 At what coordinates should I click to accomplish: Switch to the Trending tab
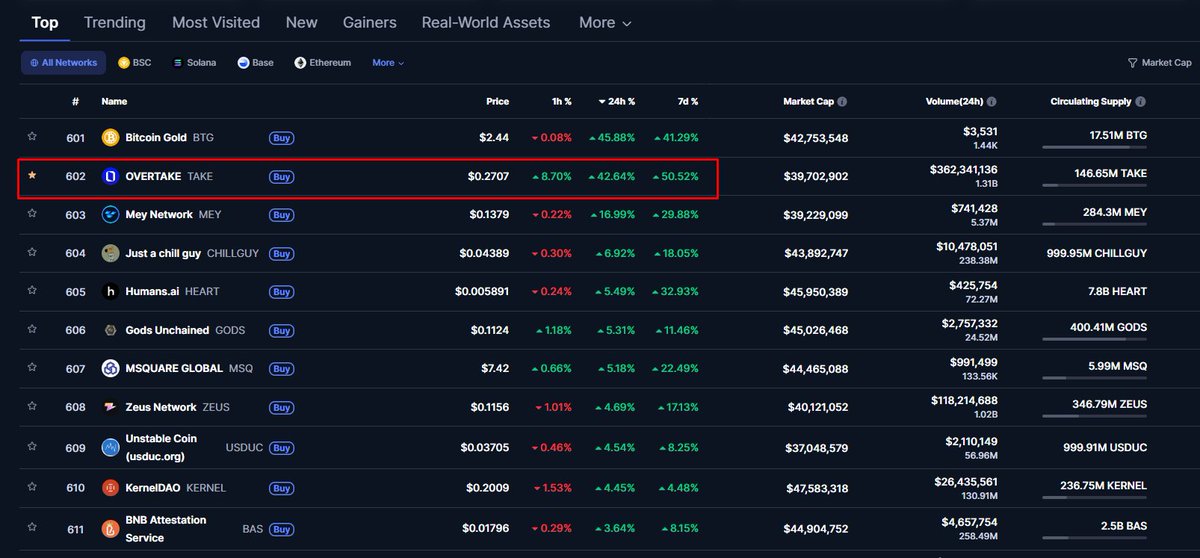point(115,22)
